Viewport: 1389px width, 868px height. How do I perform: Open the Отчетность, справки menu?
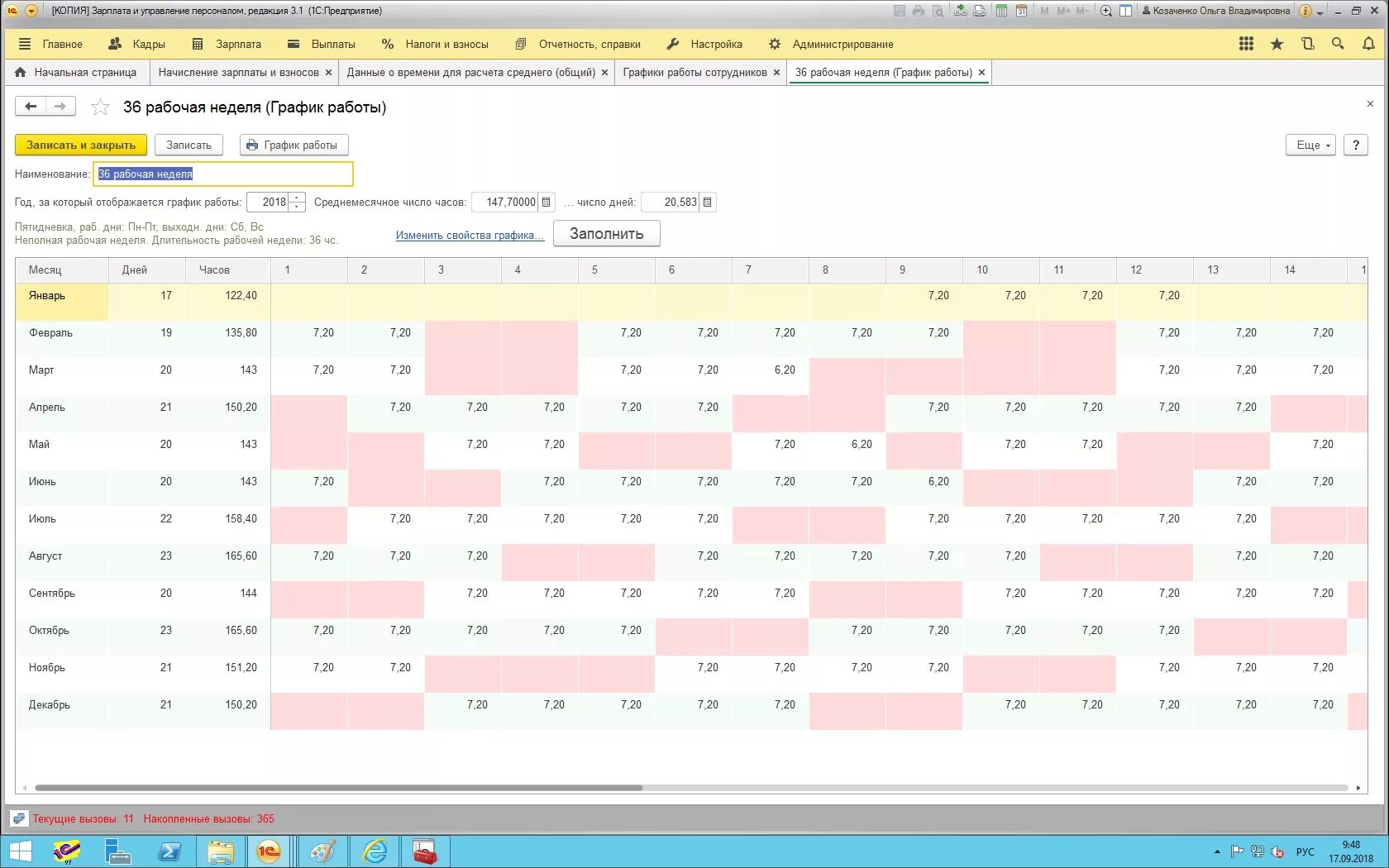578,44
